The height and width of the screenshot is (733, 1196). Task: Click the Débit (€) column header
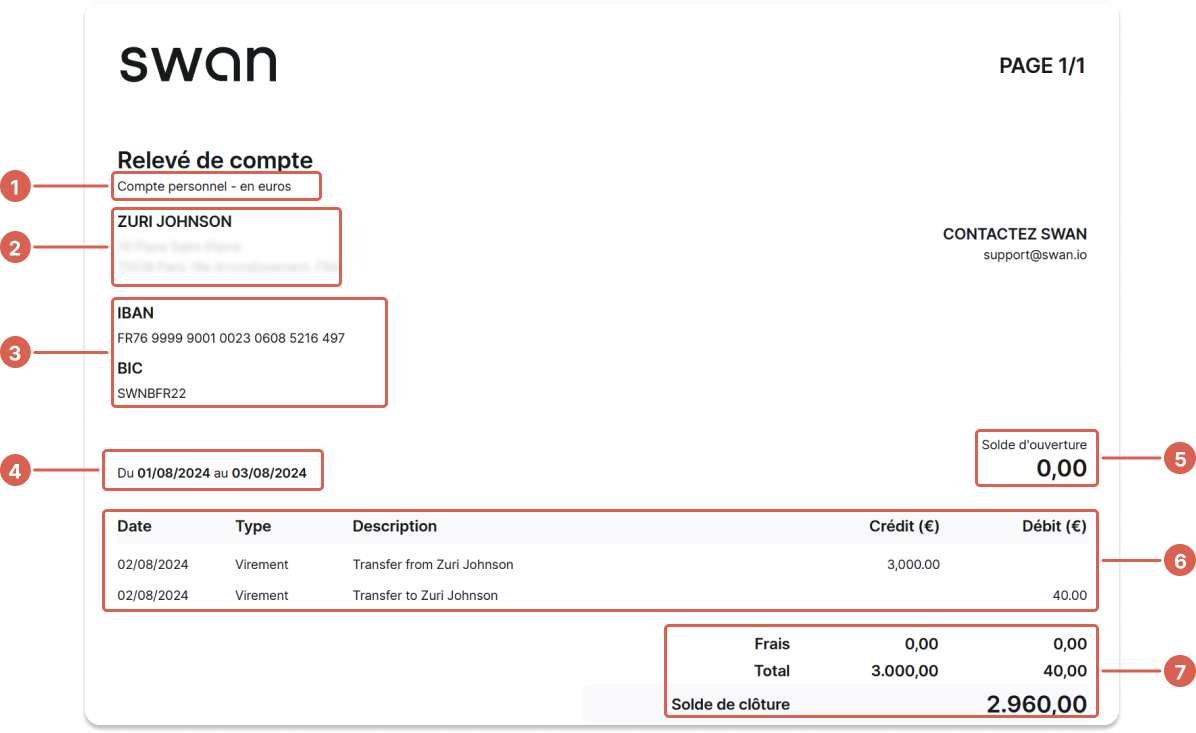pos(1054,526)
